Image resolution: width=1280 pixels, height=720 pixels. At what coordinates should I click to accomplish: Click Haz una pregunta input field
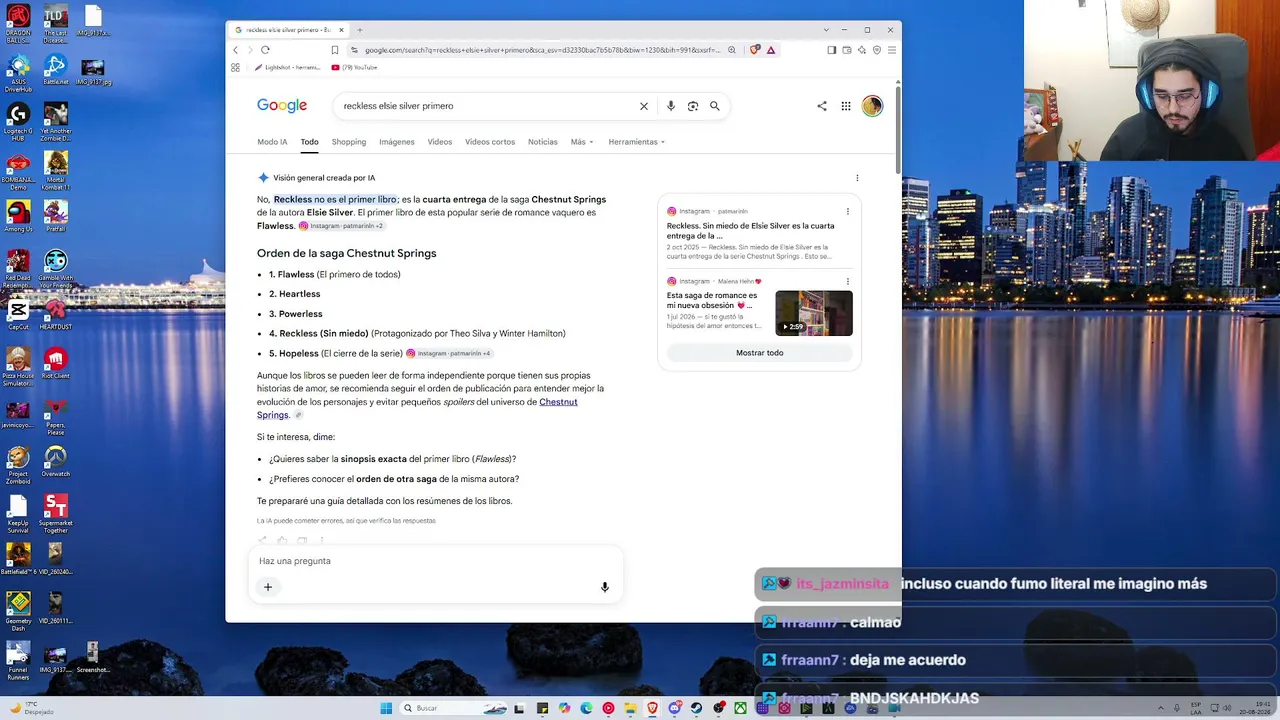(x=436, y=561)
